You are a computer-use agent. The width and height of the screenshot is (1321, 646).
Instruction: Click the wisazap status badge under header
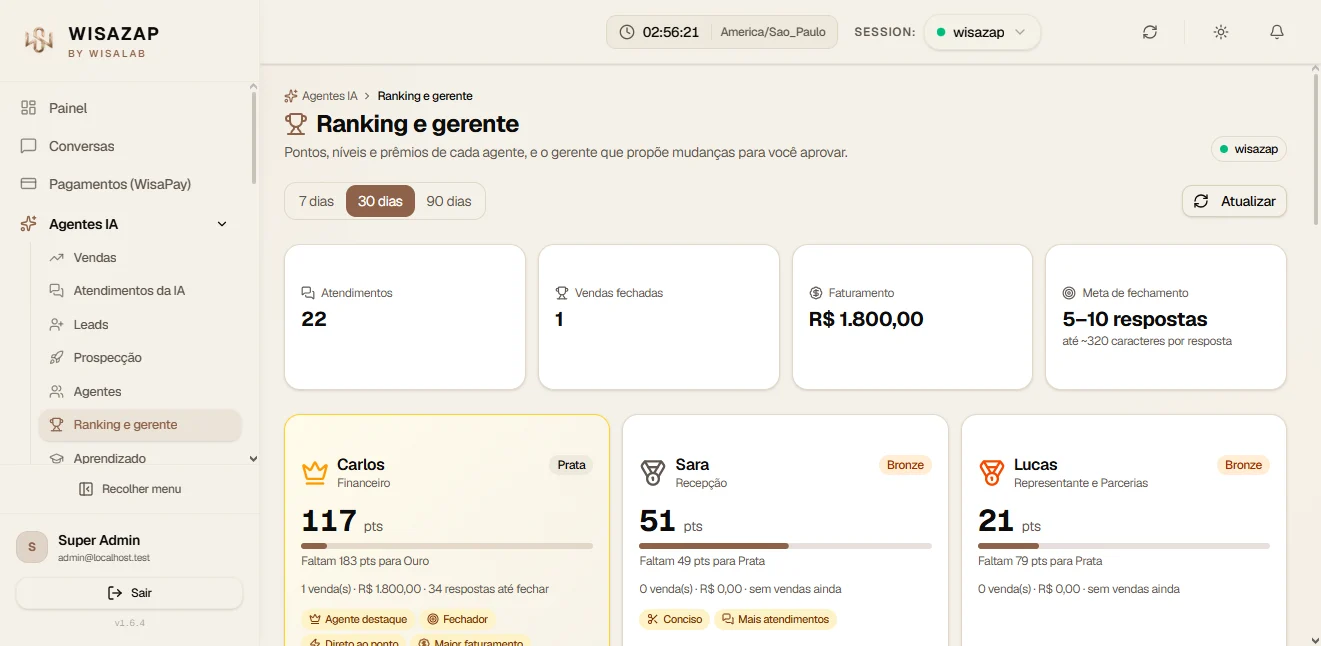pos(1249,149)
